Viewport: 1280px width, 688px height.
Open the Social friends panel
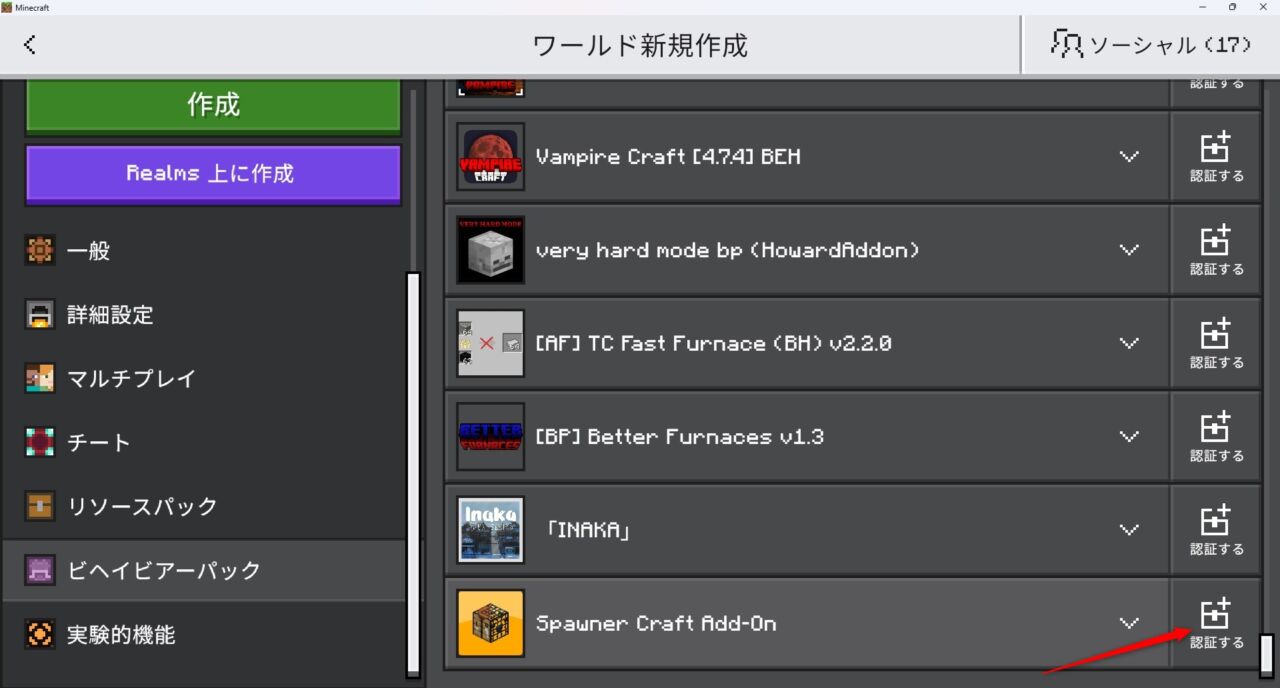point(1150,45)
